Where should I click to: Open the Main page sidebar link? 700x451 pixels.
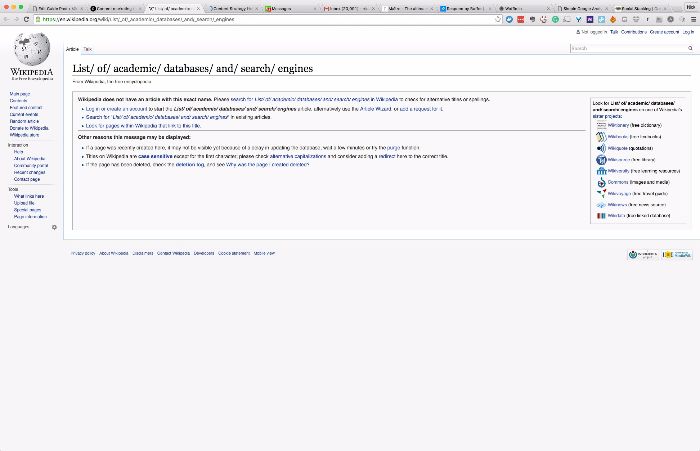[19, 94]
